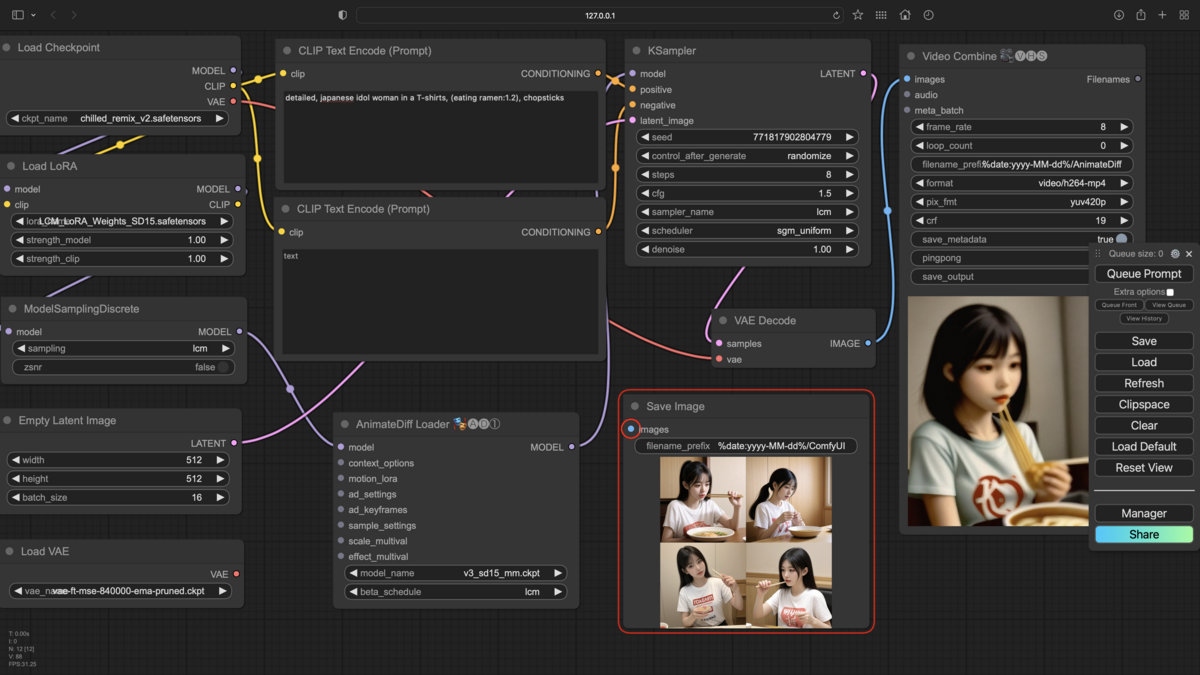Click Empty Latent Image LATENT socket
This screenshot has width=1200, height=675.
tap(235, 443)
